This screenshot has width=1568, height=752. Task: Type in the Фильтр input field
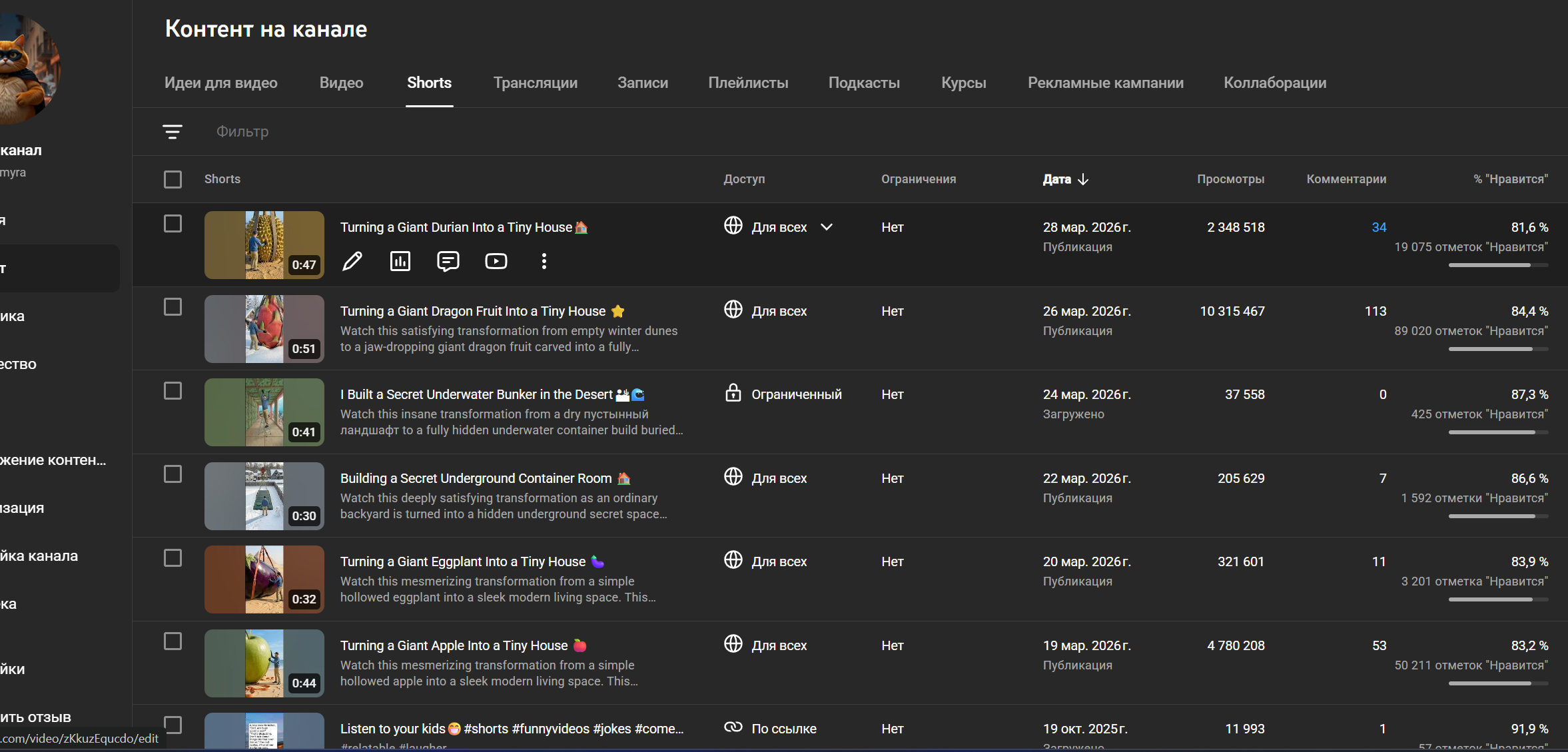coord(400,132)
